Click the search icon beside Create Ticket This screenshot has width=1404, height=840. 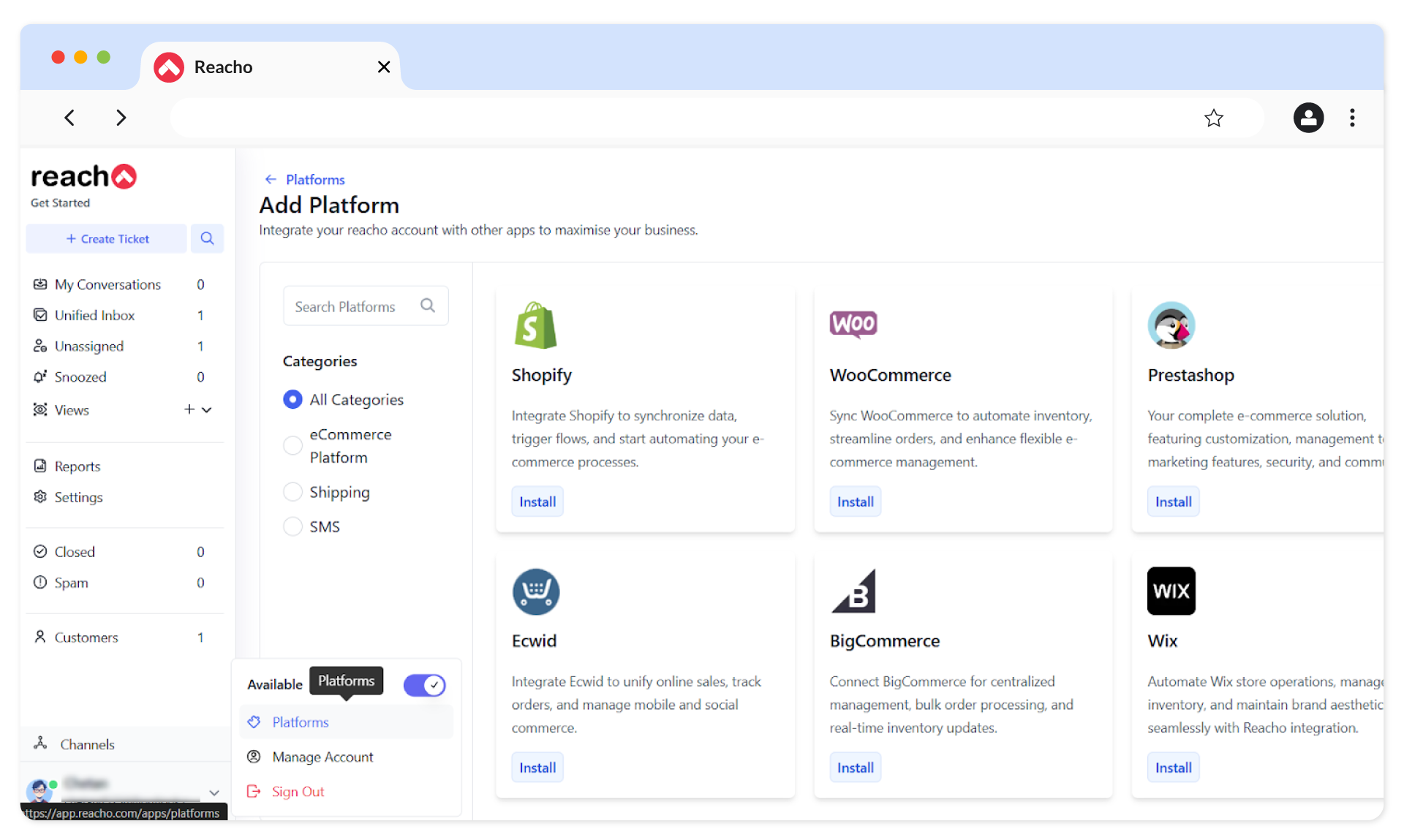click(x=207, y=238)
